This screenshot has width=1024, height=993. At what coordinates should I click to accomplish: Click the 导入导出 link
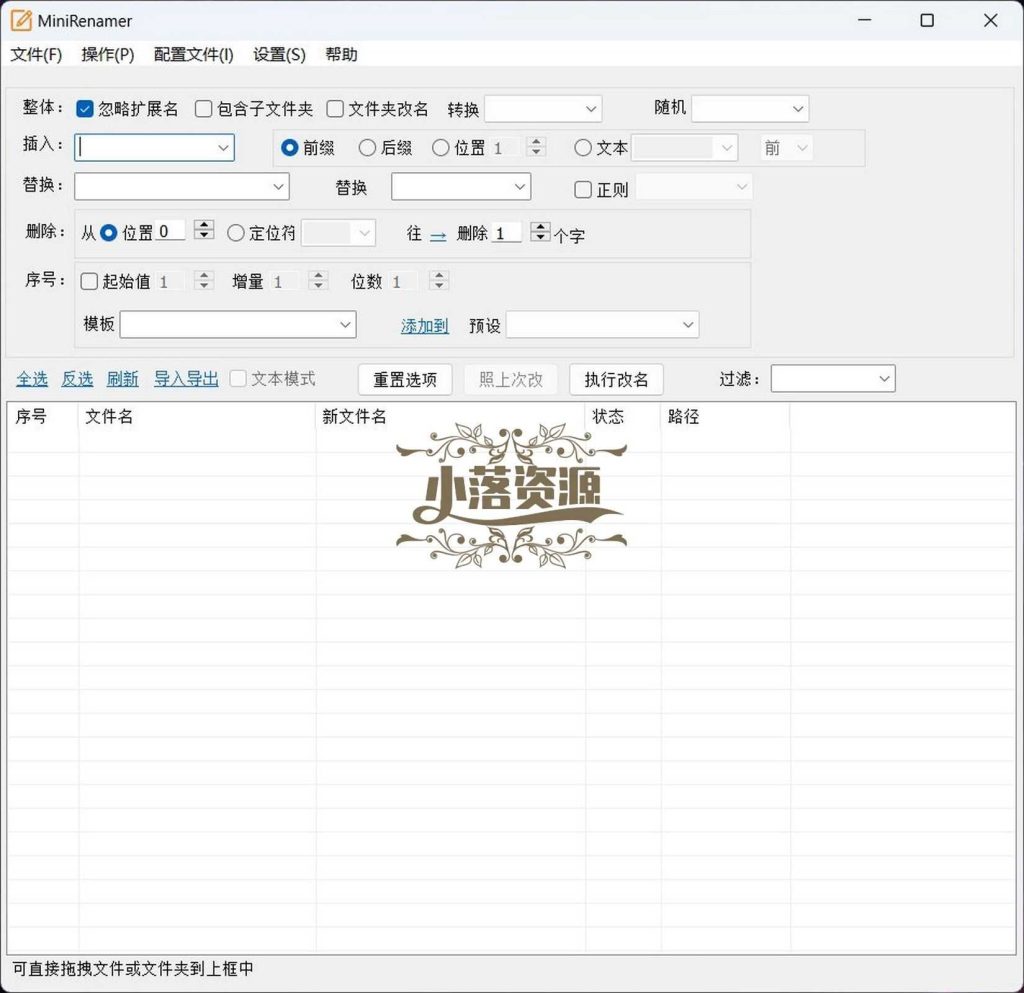(186, 379)
